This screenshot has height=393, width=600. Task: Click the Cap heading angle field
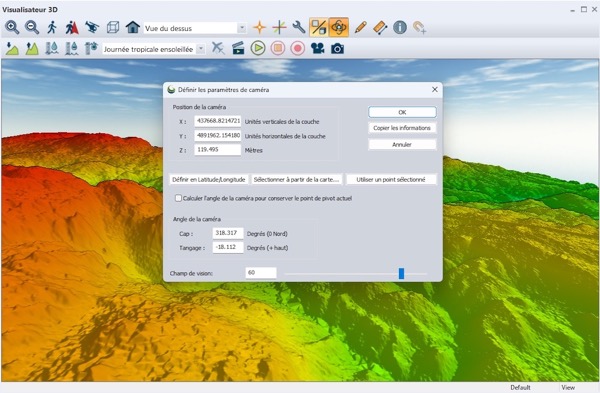click(228, 233)
